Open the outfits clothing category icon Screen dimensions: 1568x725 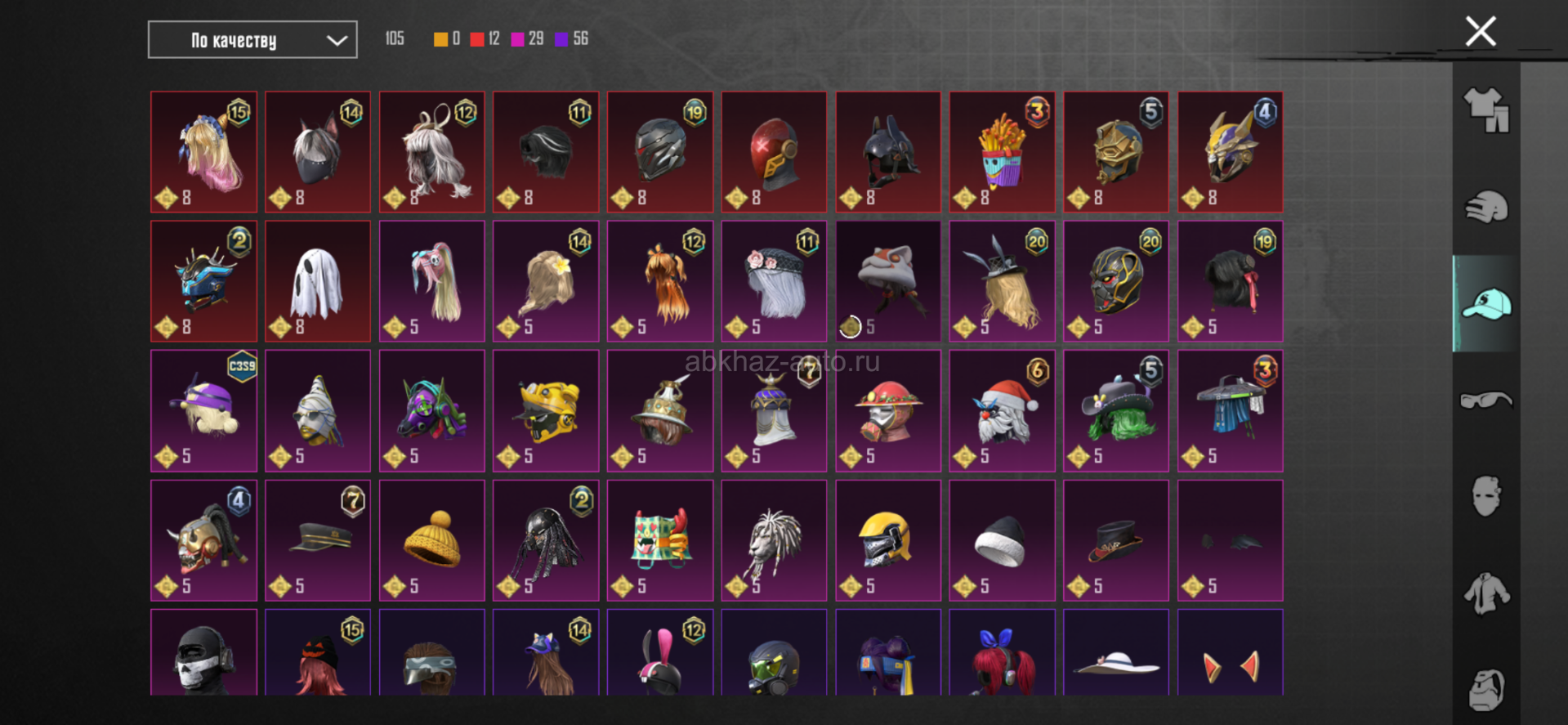coord(1486,110)
